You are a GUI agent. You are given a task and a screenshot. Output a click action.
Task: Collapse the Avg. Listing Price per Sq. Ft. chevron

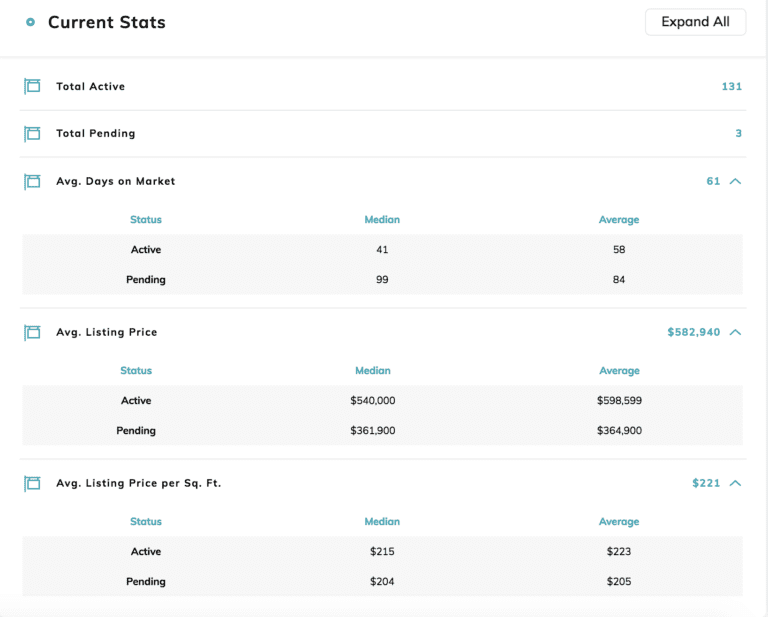coord(735,483)
